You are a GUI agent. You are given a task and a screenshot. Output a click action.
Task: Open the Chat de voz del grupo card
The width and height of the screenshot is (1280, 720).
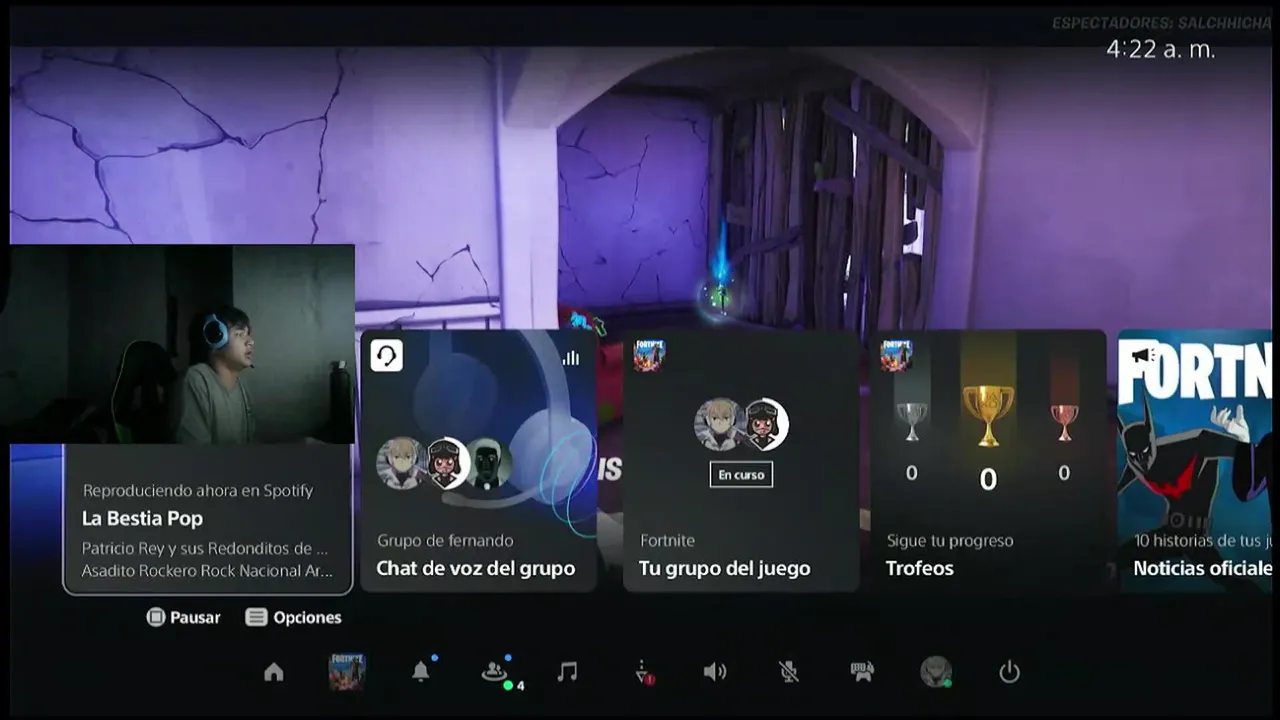(x=478, y=461)
